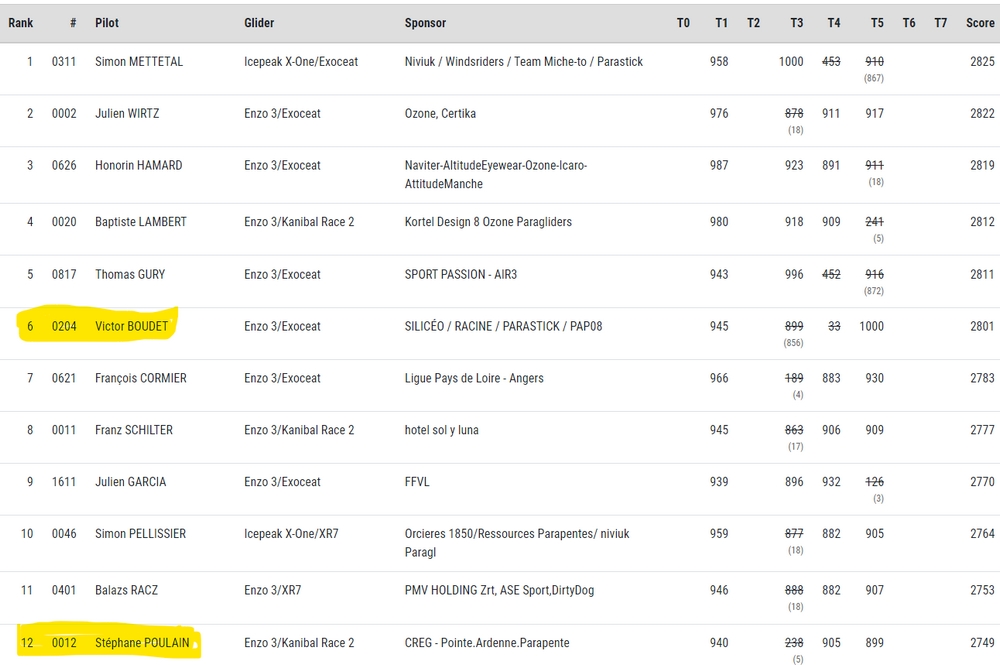
Task: Select highlighted pilot Victor BOUDET
Action: coord(132,326)
